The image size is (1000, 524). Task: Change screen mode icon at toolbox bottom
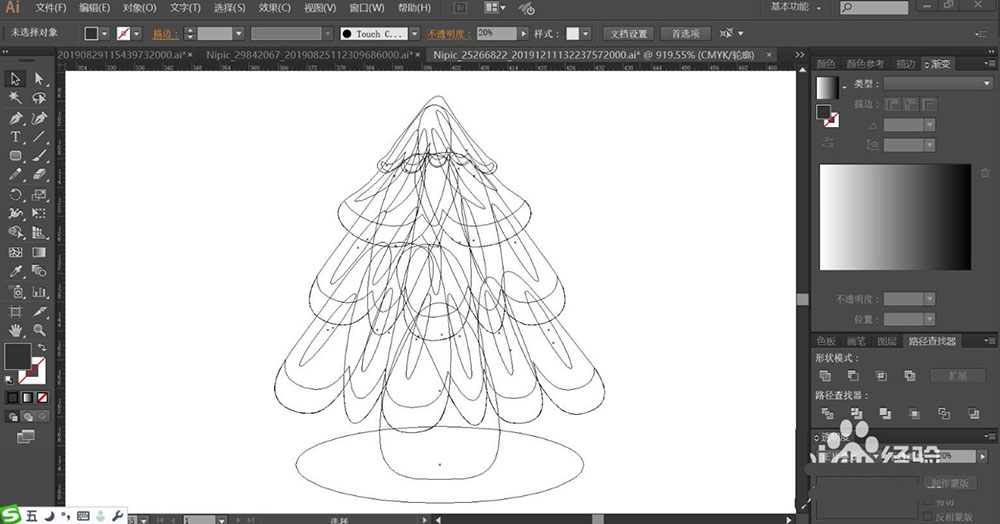(x=26, y=437)
